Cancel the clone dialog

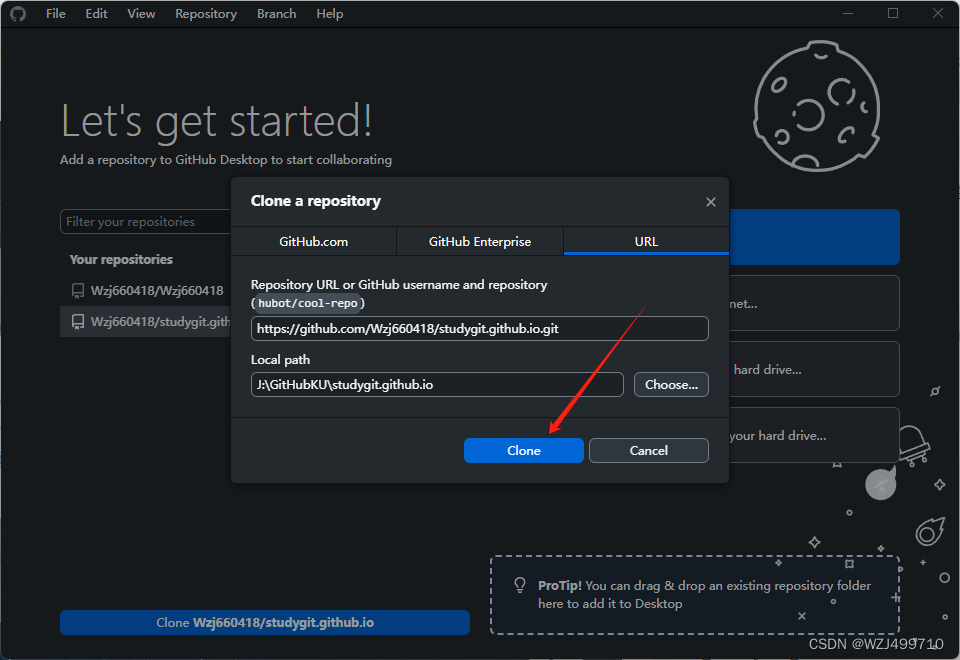click(x=648, y=451)
